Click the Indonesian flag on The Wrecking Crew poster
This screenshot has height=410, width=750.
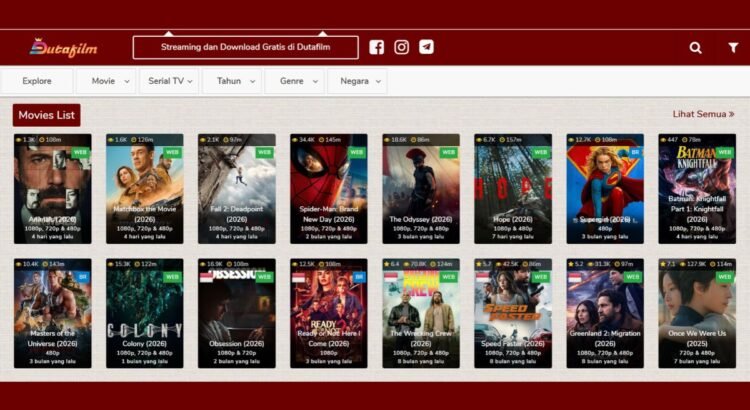[x=390, y=277]
